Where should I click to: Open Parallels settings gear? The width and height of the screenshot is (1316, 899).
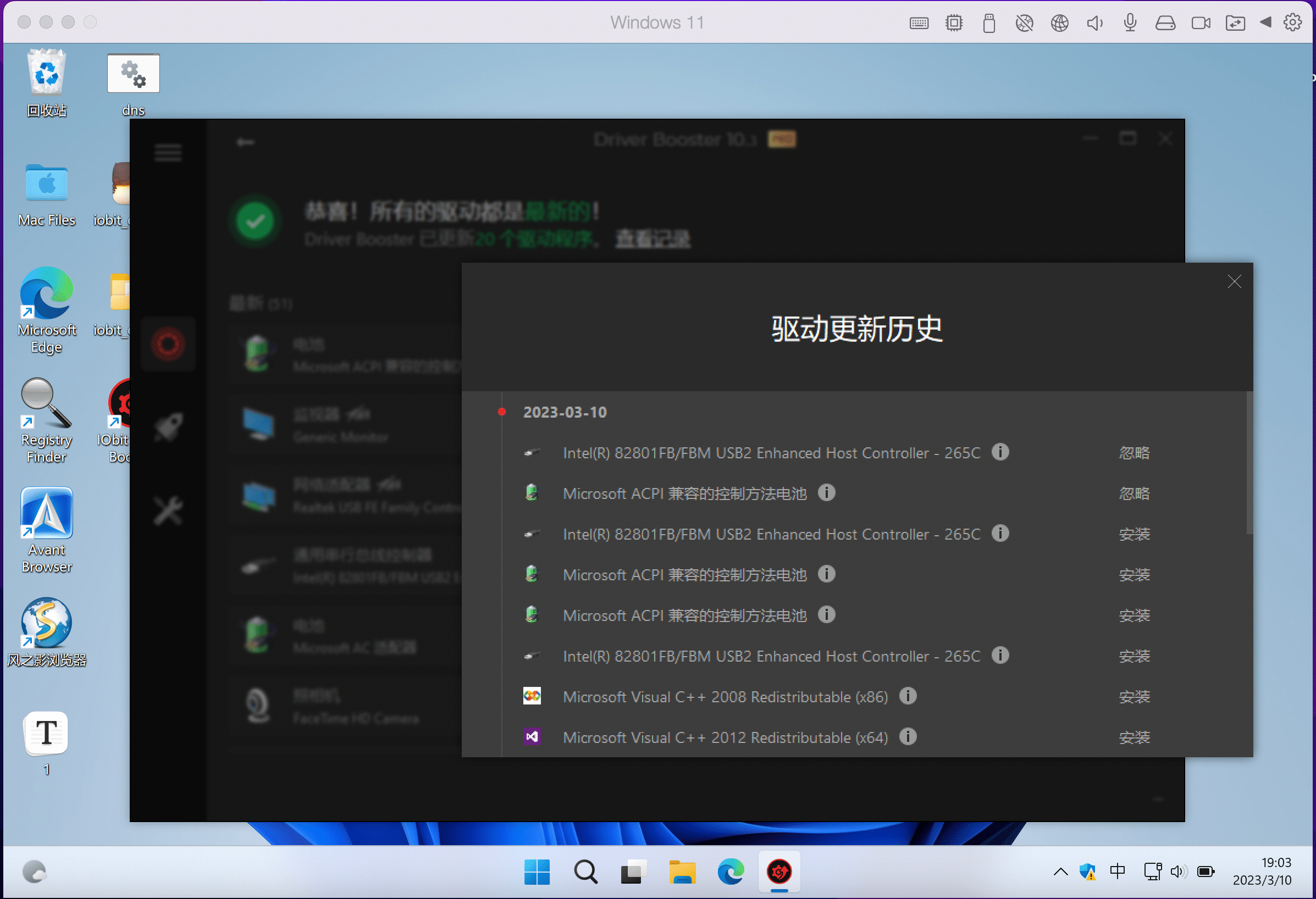(1292, 23)
